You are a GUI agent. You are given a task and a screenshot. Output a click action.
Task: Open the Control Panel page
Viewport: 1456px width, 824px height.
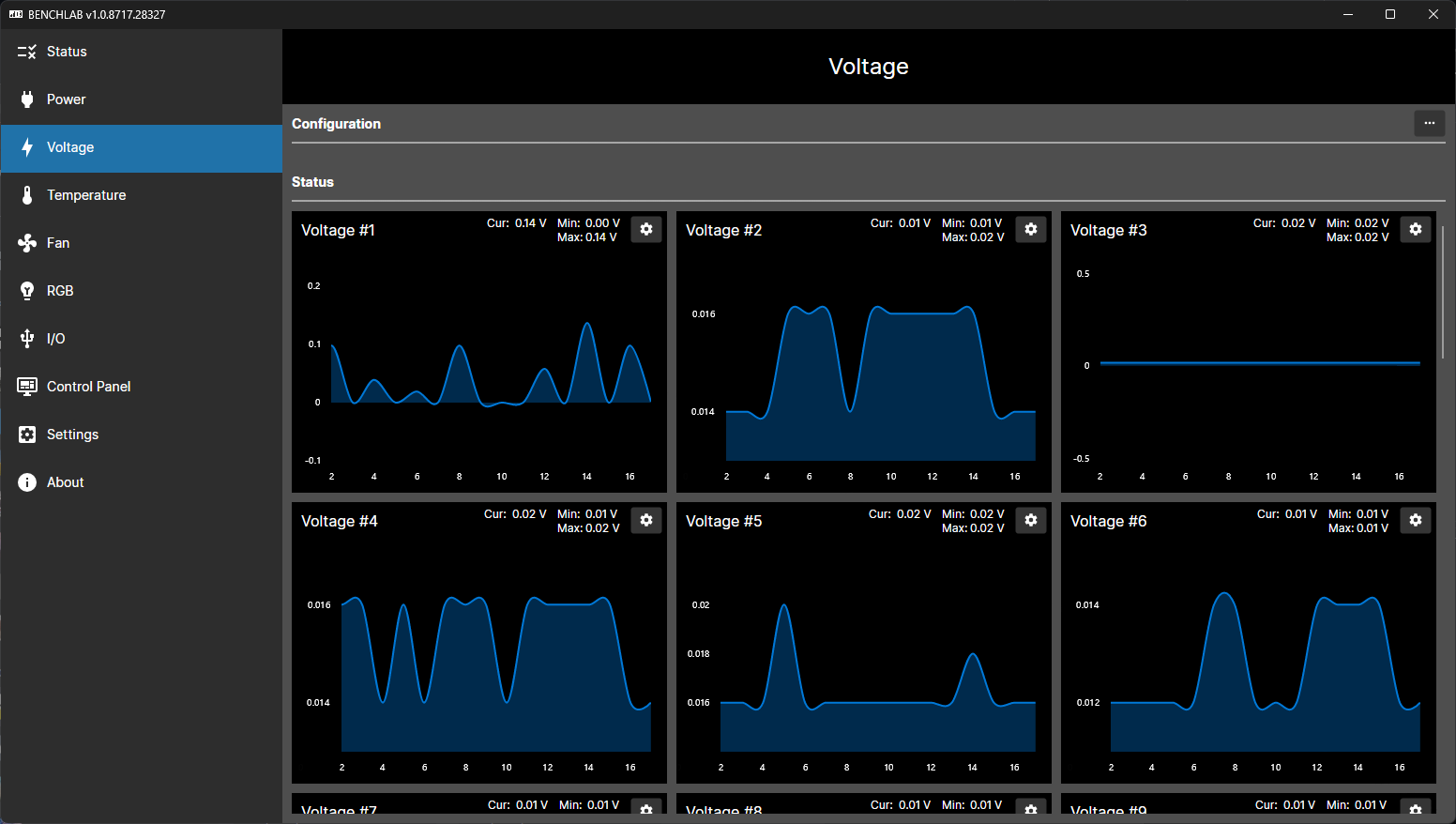tap(88, 387)
